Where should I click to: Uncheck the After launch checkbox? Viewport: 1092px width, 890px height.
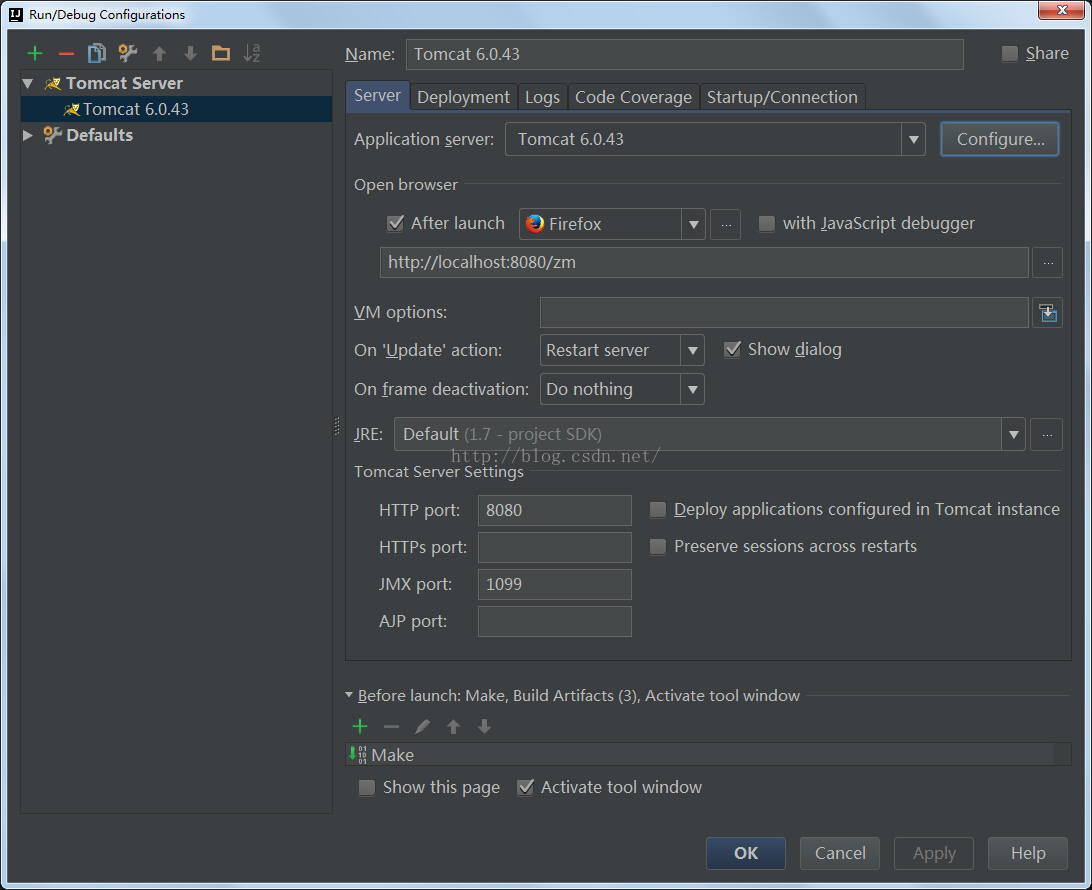pyautogui.click(x=396, y=224)
